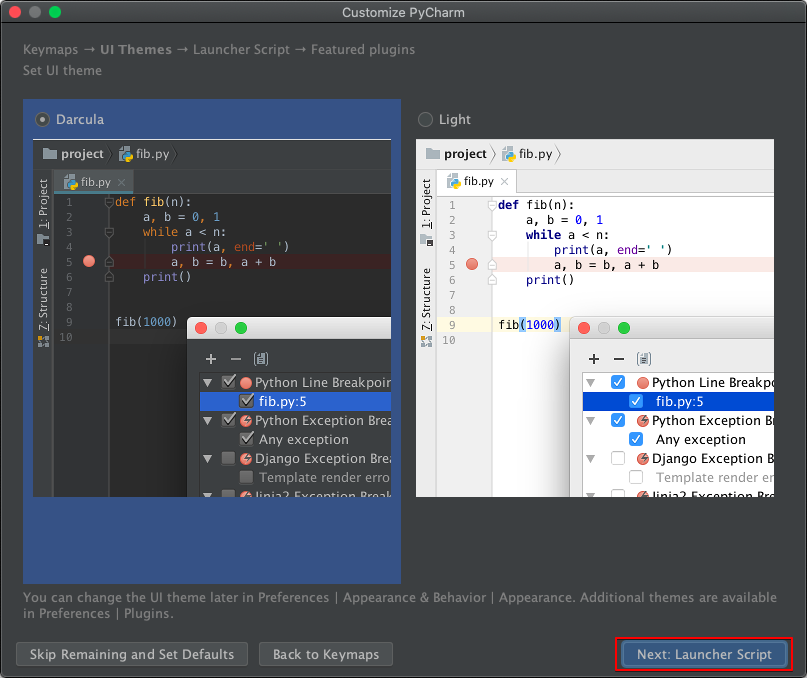Select the Light theme radio button
Image resolution: width=807 pixels, height=678 pixels.
[425, 119]
